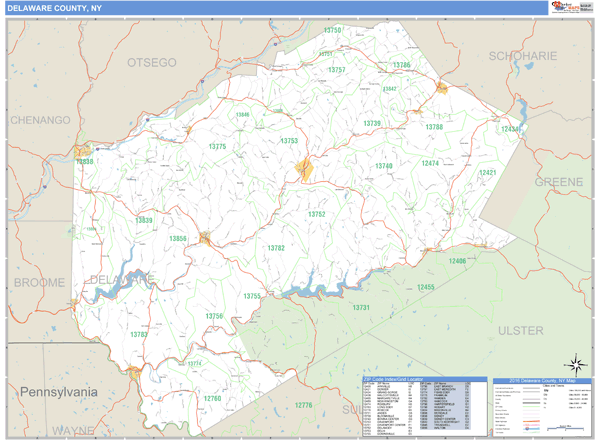Click the yellow town area beside ZIP 13856
The width and height of the screenshot is (600, 441).
click(204, 238)
